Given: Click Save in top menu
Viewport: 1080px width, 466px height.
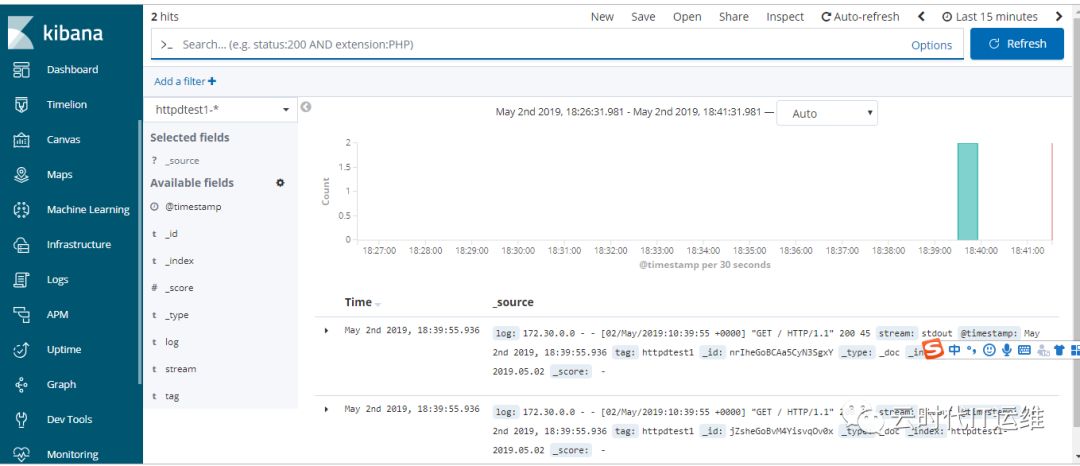Looking at the screenshot, I should (x=643, y=17).
